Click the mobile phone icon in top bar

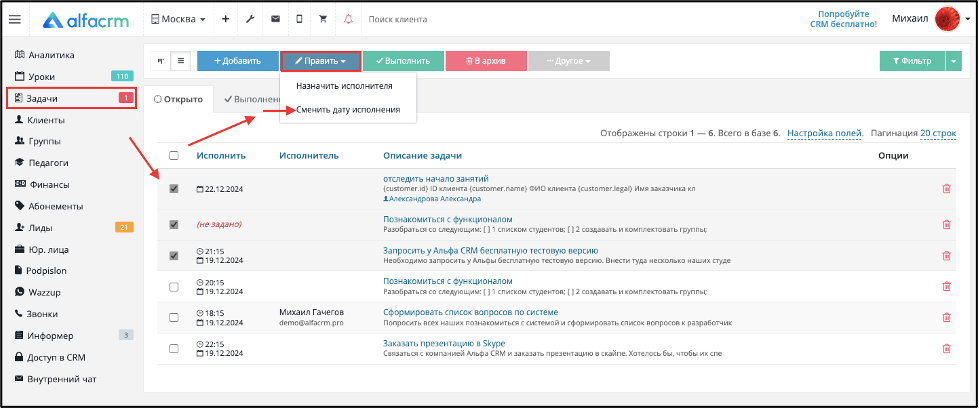click(x=299, y=19)
